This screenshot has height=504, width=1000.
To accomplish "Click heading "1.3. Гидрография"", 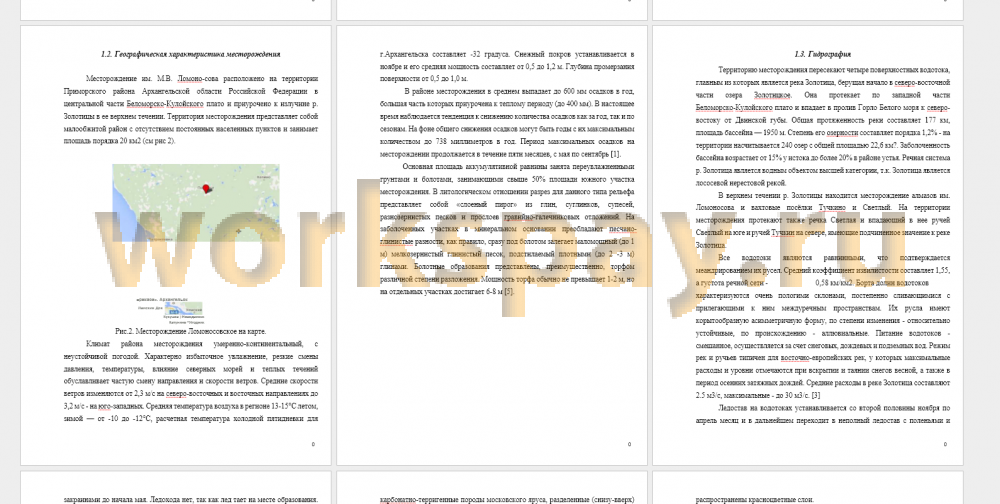I will click(822, 55).
